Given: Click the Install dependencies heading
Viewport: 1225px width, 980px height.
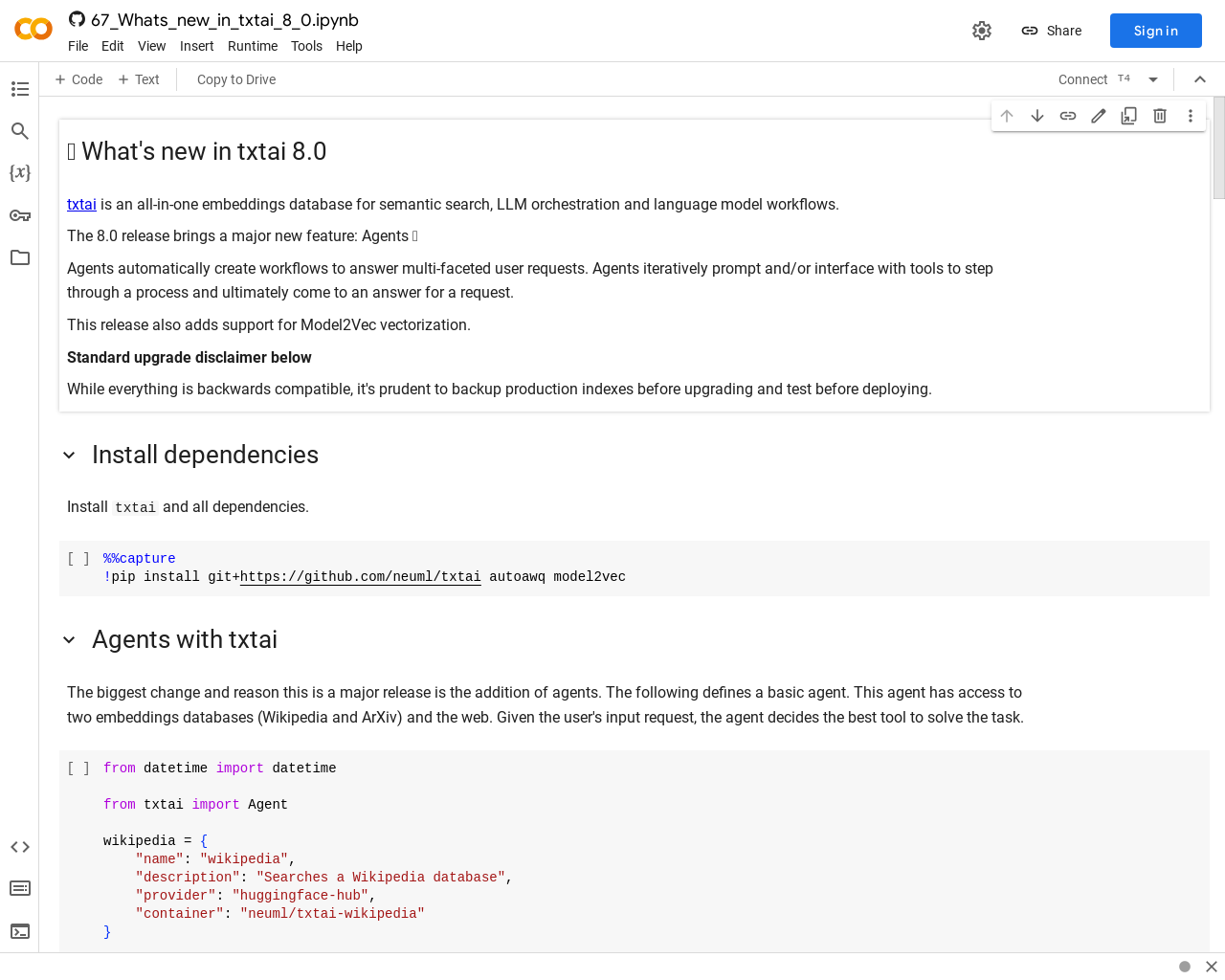Looking at the screenshot, I should [205, 456].
